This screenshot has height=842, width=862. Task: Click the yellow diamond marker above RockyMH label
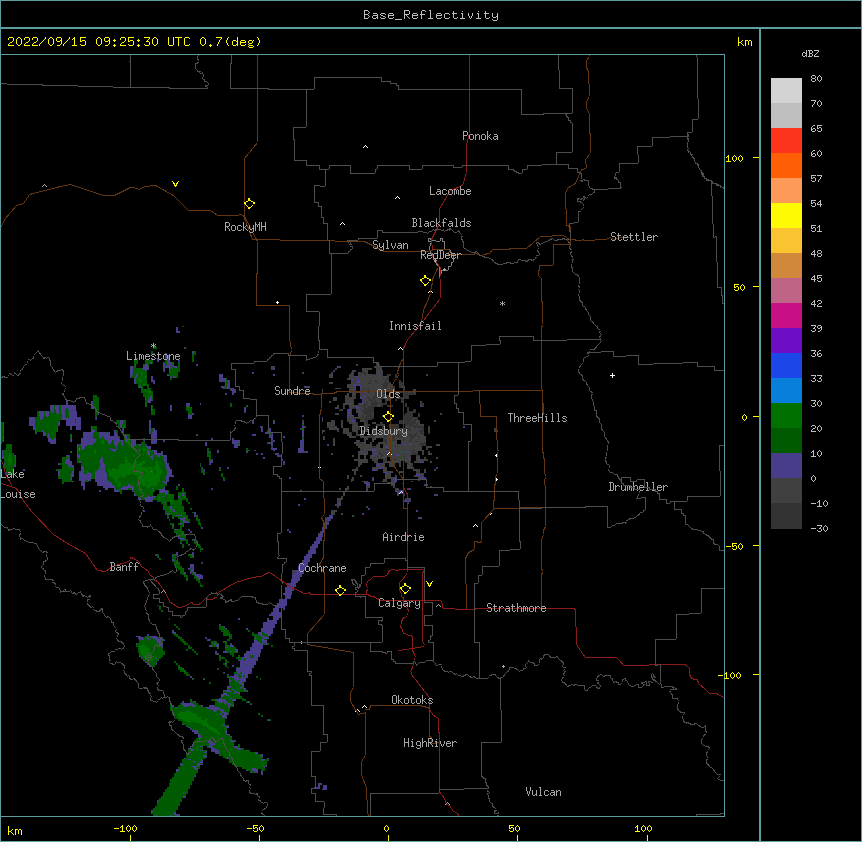tap(249, 204)
